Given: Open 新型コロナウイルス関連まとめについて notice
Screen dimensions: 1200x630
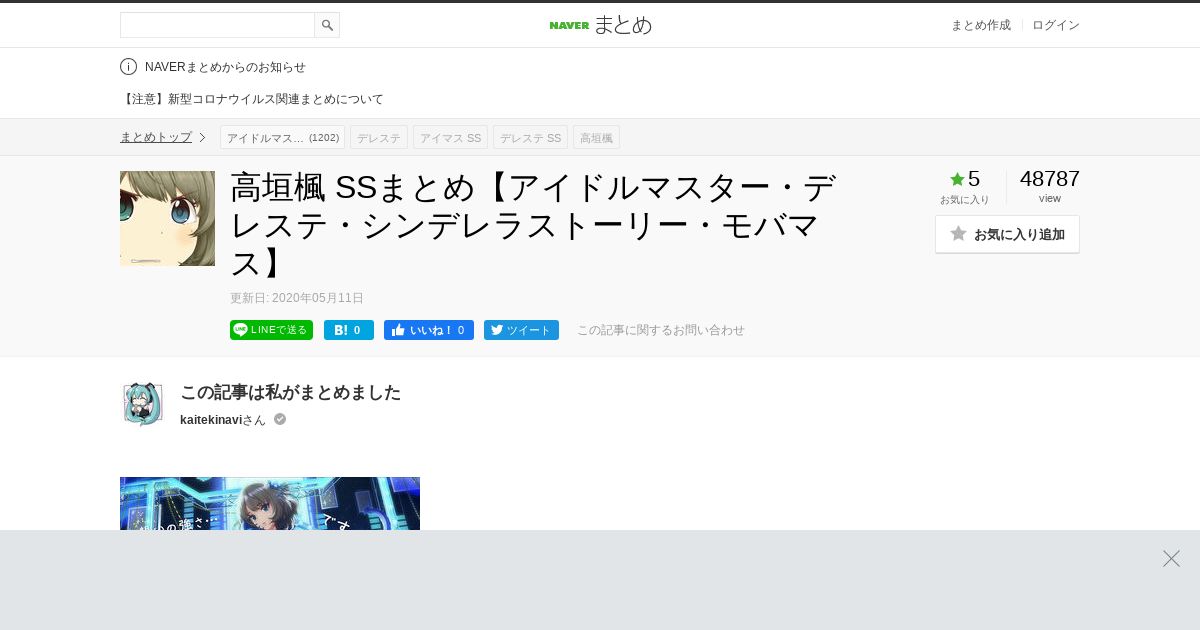Looking at the screenshot, I should (252, 99).
